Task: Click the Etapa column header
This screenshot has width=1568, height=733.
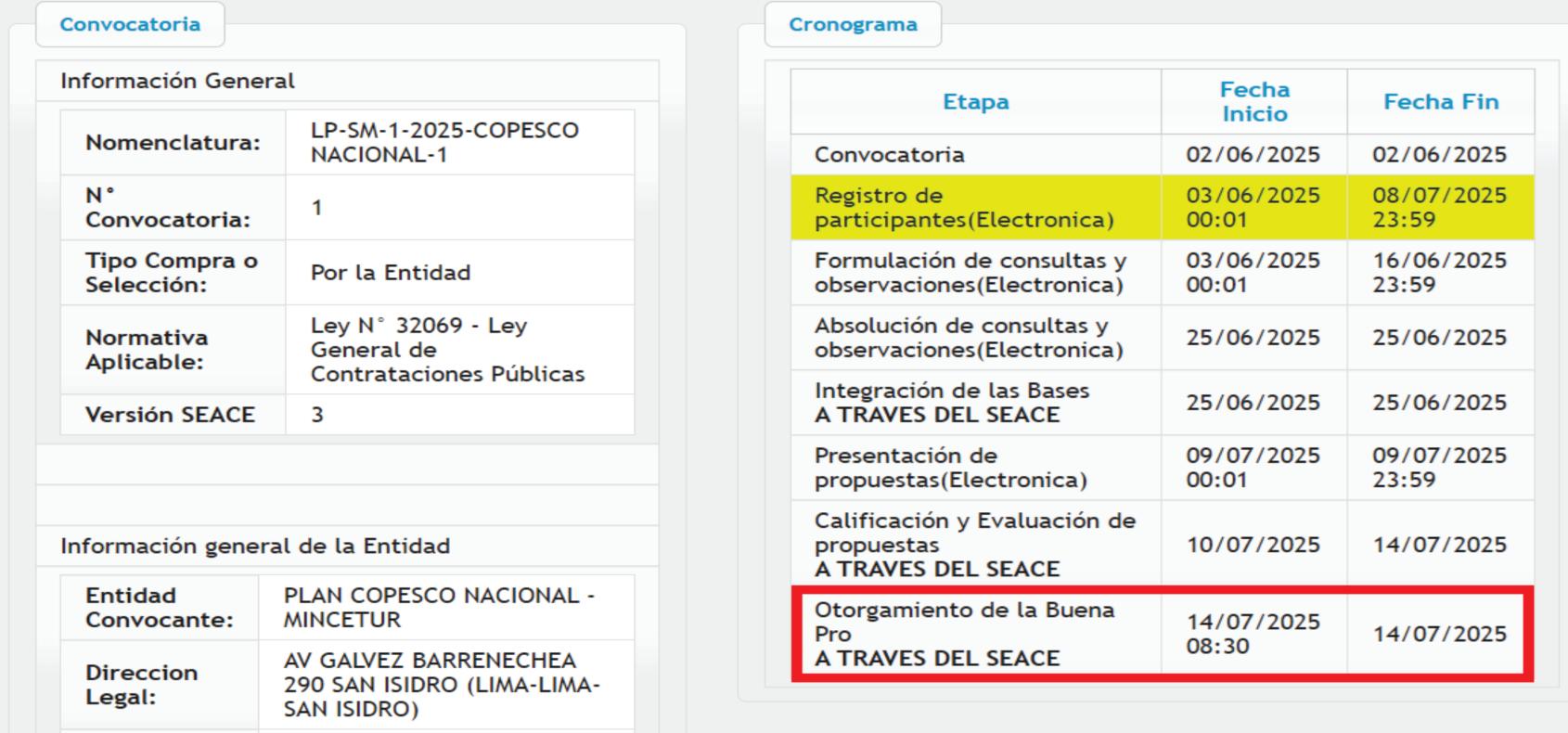Action: pos(975,102)
